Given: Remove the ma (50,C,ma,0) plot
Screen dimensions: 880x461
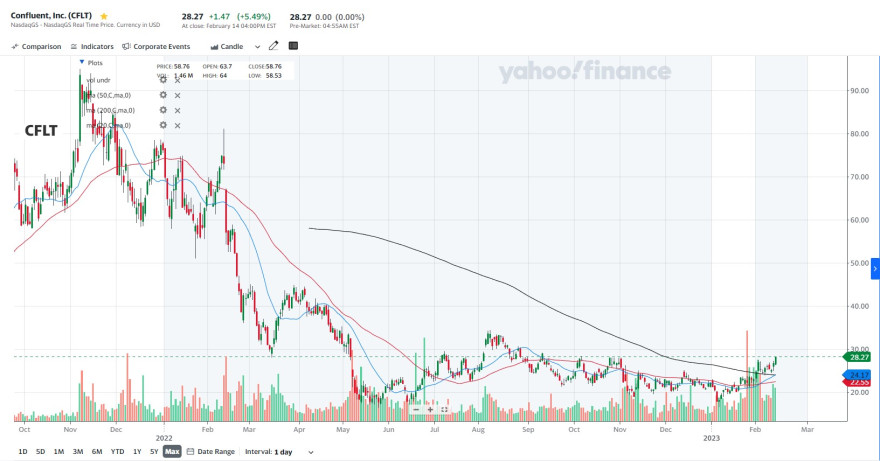Looking at the screenshot, I should point(177,95).
